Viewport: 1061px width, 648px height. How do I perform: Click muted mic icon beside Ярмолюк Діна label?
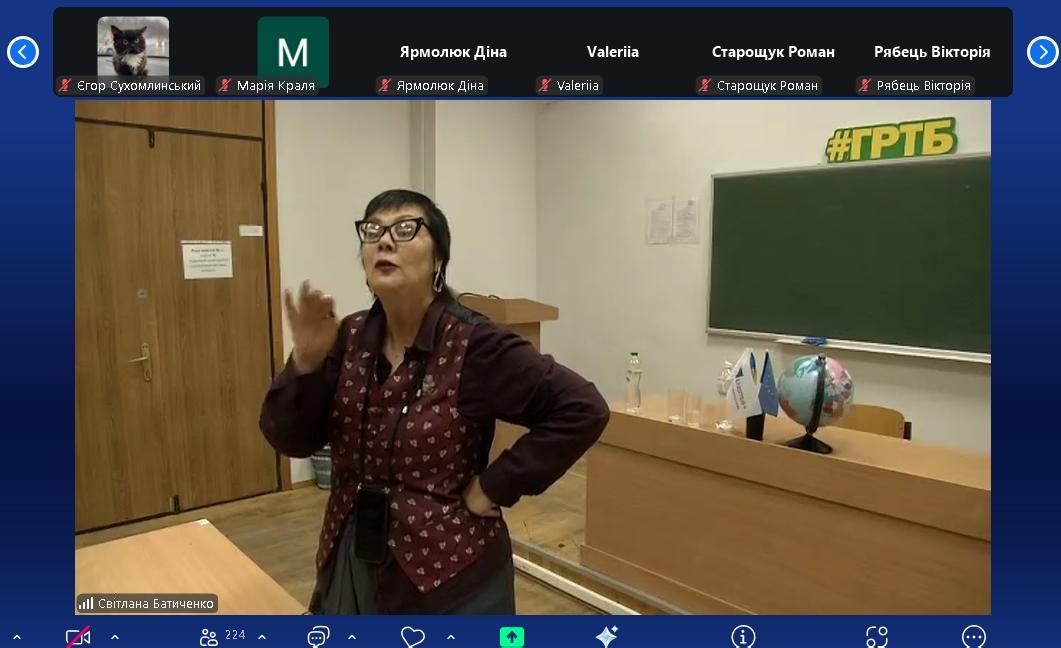click(384, 85)
